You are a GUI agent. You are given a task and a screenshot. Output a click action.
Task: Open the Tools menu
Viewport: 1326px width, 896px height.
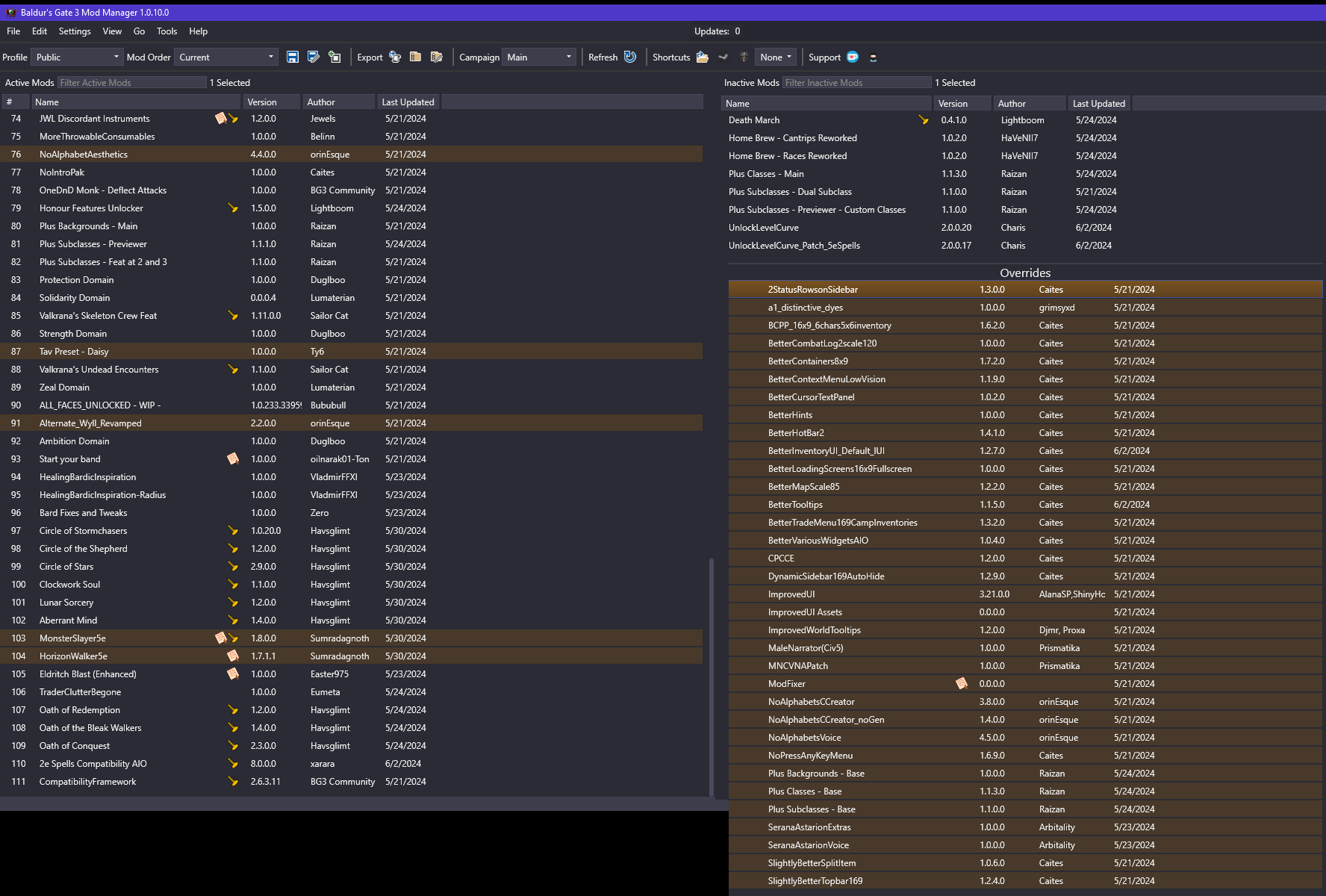166,31
